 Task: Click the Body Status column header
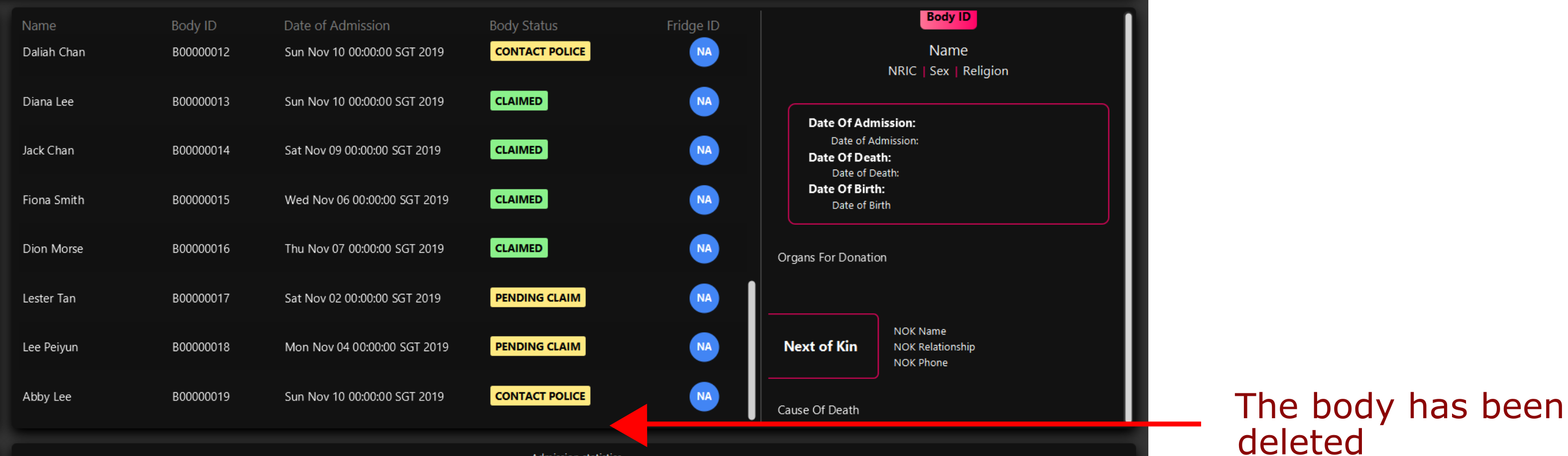point(523,25)
